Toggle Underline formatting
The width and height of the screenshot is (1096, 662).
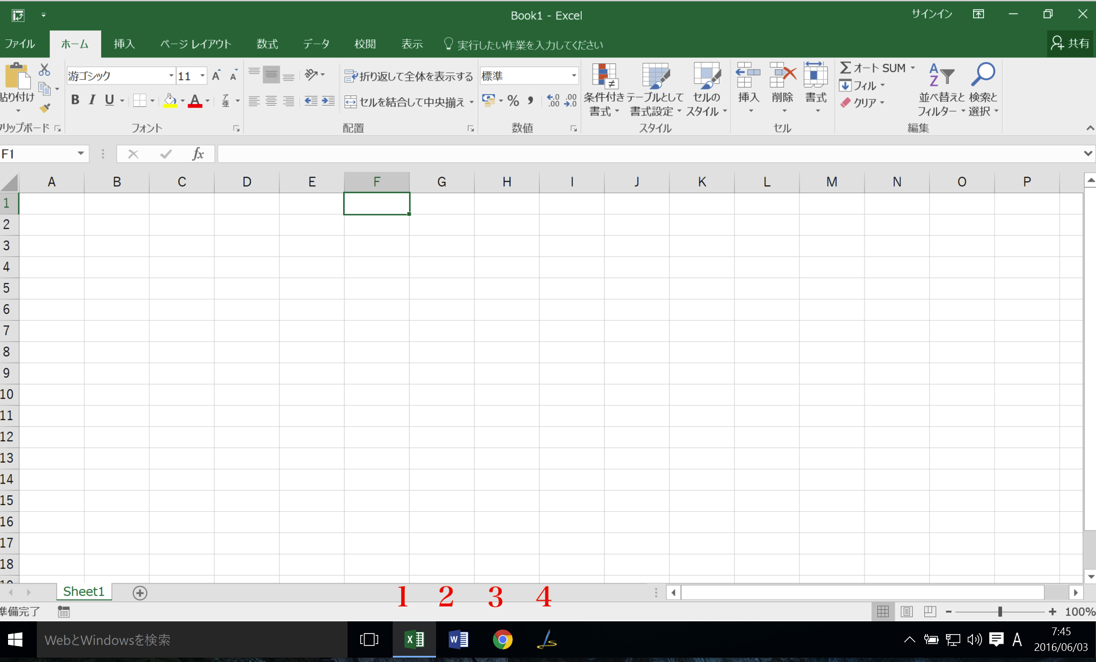coord(109,101)
